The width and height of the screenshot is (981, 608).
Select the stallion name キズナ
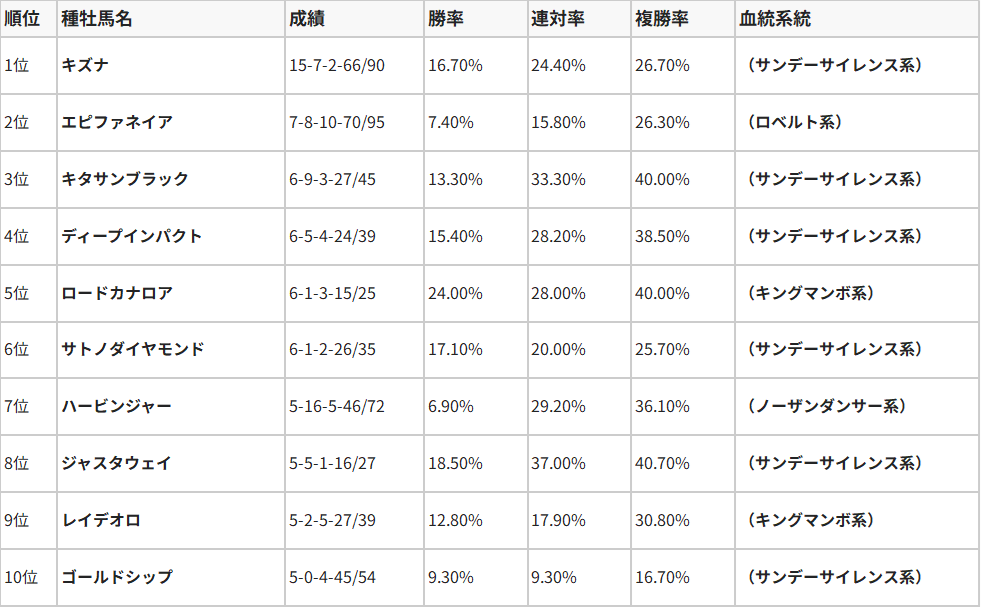coord(86,65)
